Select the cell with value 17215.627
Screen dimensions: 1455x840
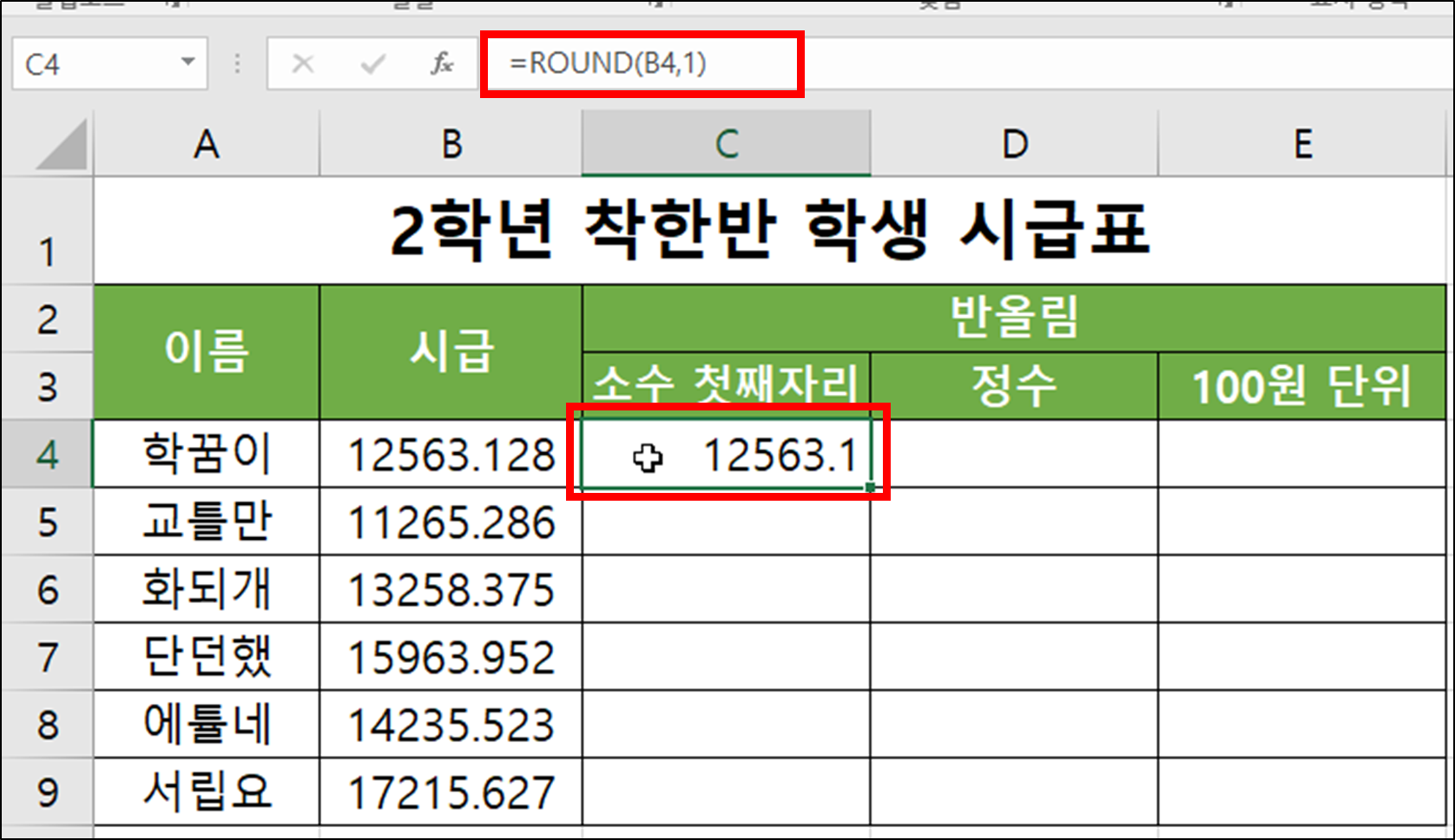click(x=450, y=790)
